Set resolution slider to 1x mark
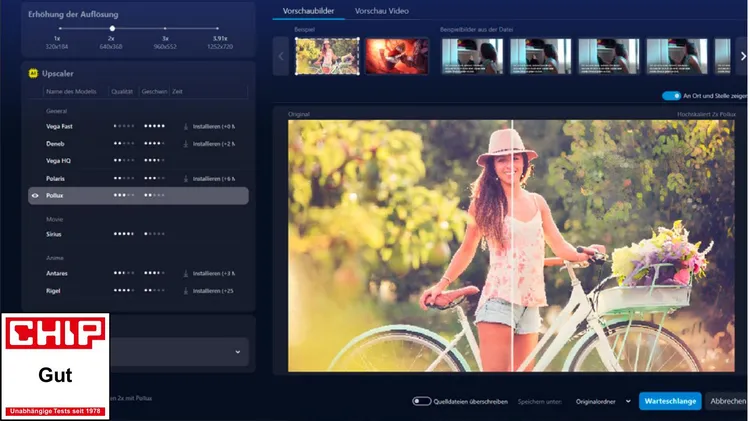This screenshot has width=750, height=421. tap(60, 29)
